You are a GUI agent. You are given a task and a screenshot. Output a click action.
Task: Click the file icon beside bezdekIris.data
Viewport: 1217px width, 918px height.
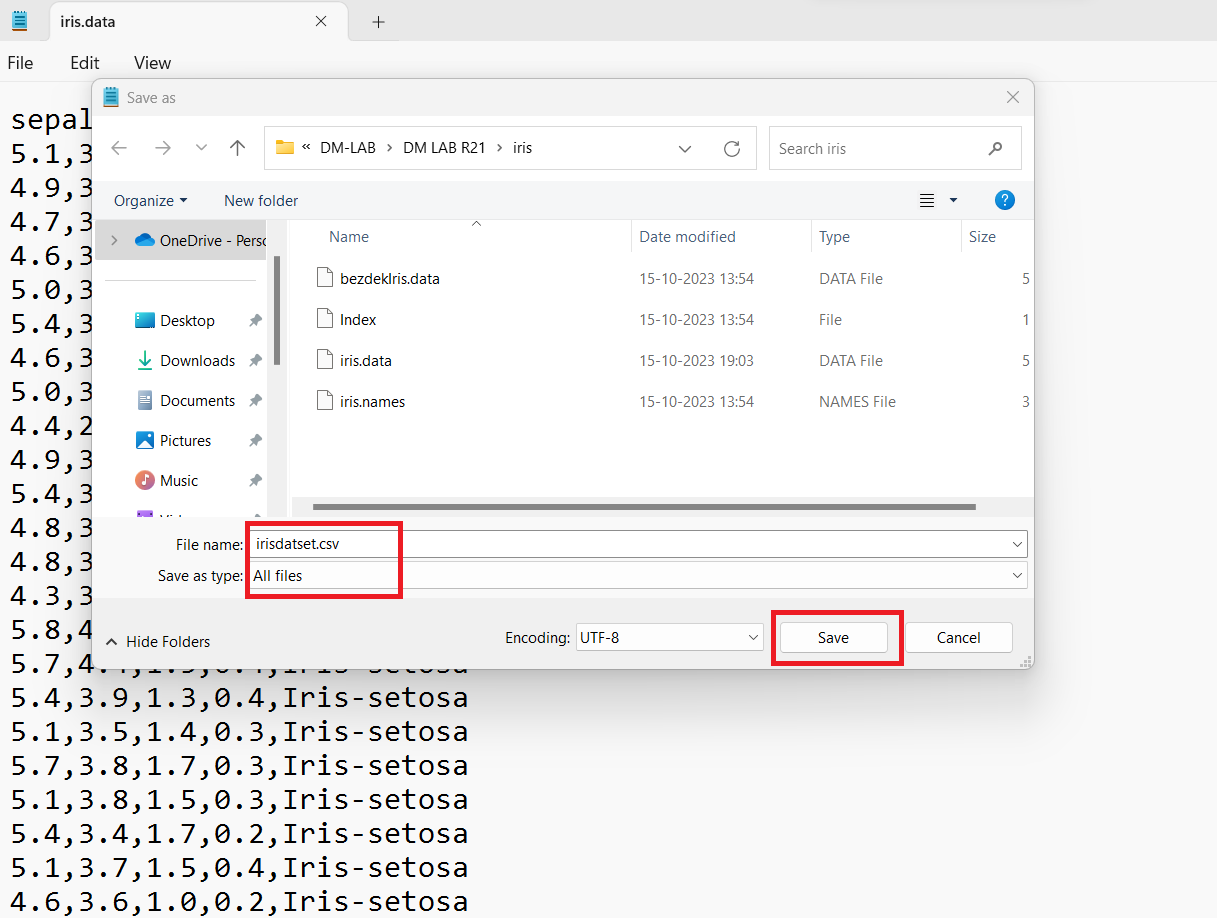(x=324, y=278)
